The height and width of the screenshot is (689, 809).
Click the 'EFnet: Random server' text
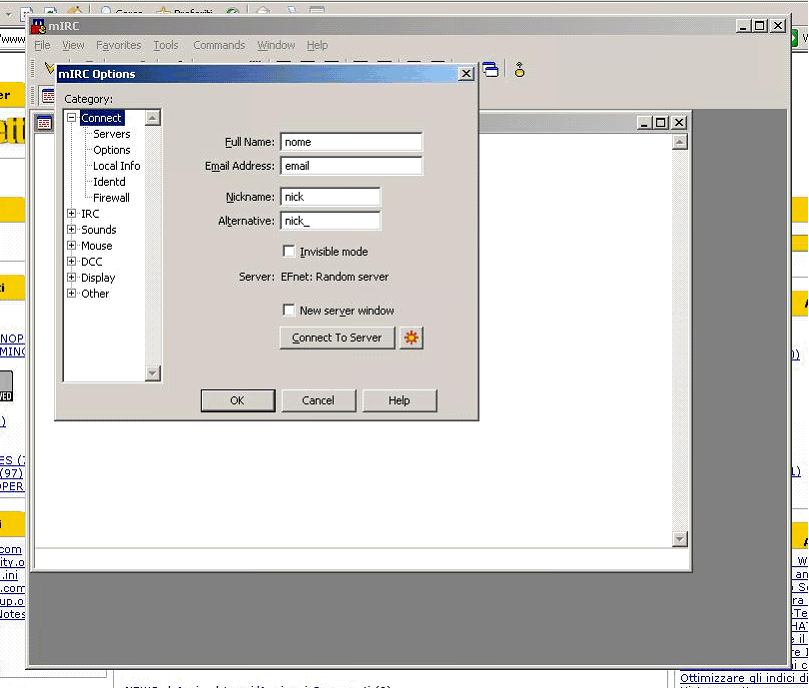point(334,277)
